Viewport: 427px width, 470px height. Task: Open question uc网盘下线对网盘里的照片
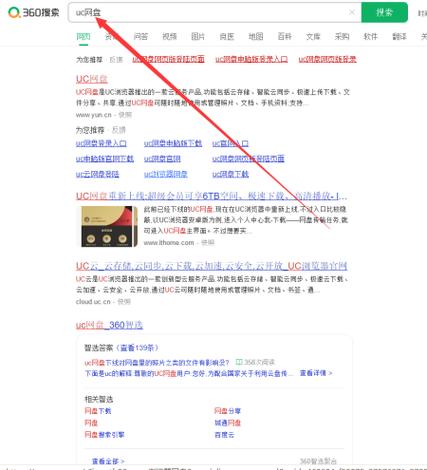(157, 362)
